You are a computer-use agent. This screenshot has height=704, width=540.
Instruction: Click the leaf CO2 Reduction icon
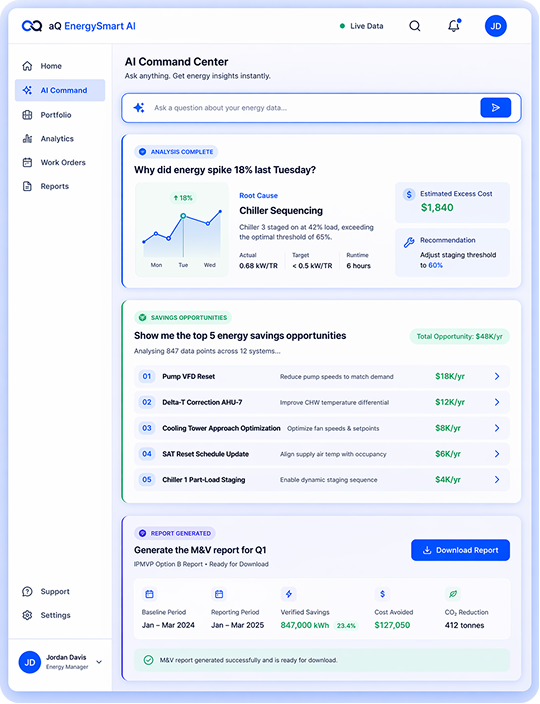click(453, 594)
